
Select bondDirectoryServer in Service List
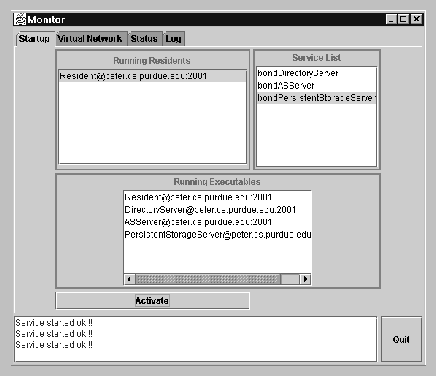316,73
